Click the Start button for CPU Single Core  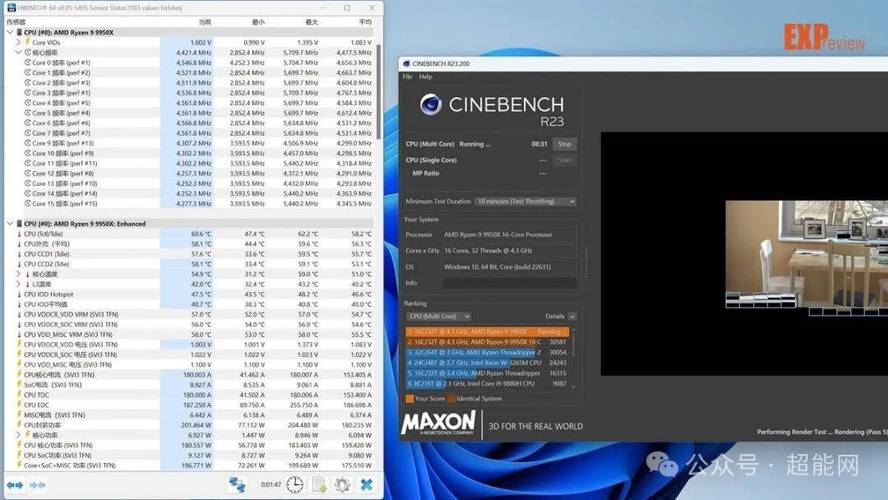[x=565, y=160]
